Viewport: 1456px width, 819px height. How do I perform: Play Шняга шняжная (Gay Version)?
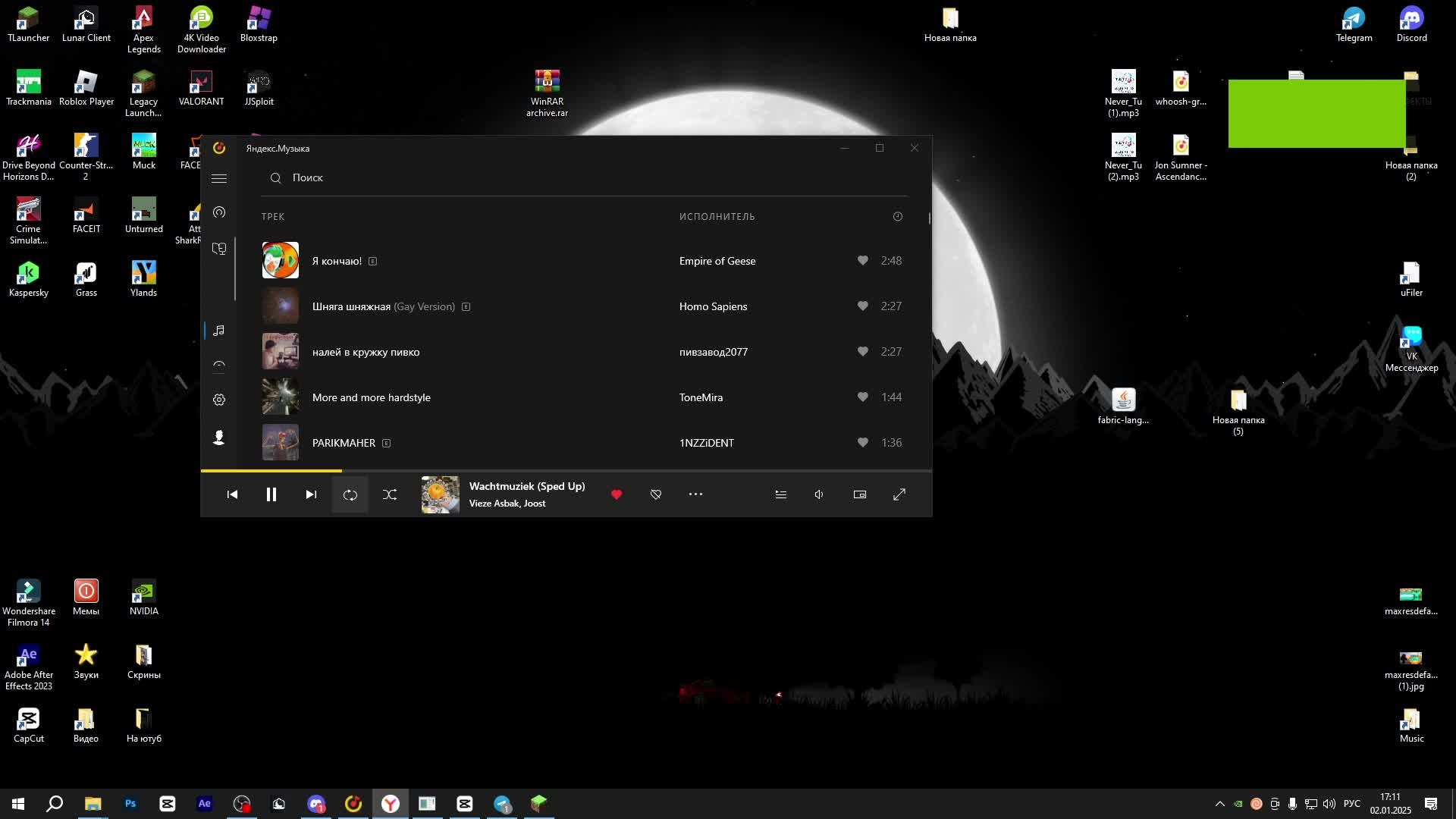(x=384, y=306)
